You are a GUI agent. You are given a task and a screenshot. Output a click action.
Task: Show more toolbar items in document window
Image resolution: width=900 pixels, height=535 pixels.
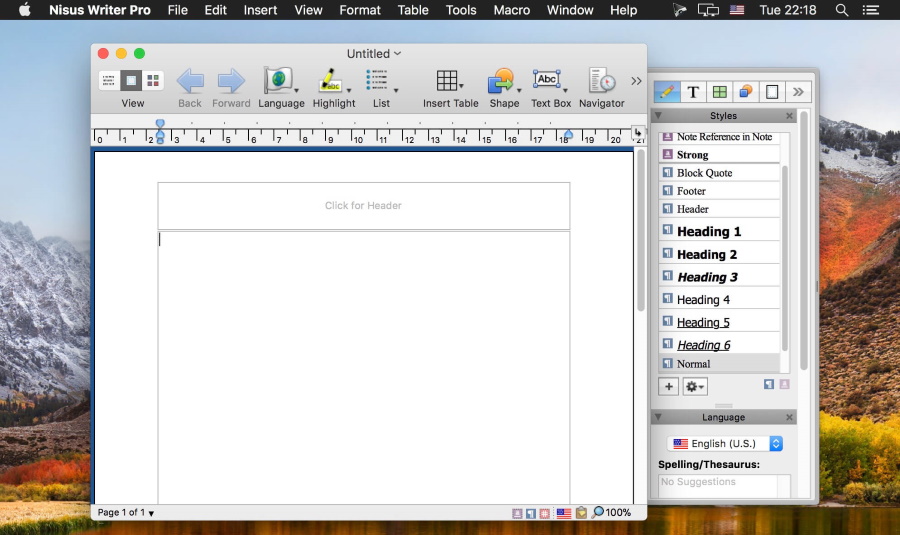coord(636,81)
